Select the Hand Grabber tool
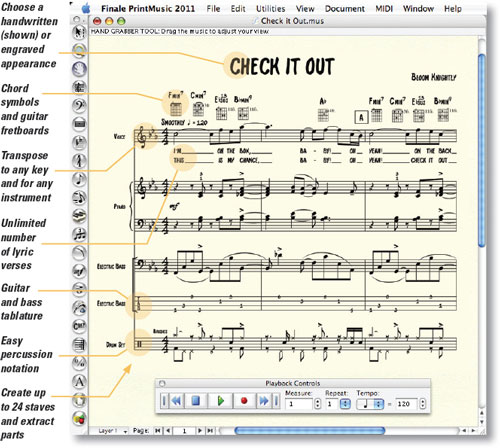The width and height of the screenshot is (500, 448). [x=79, y=69]
